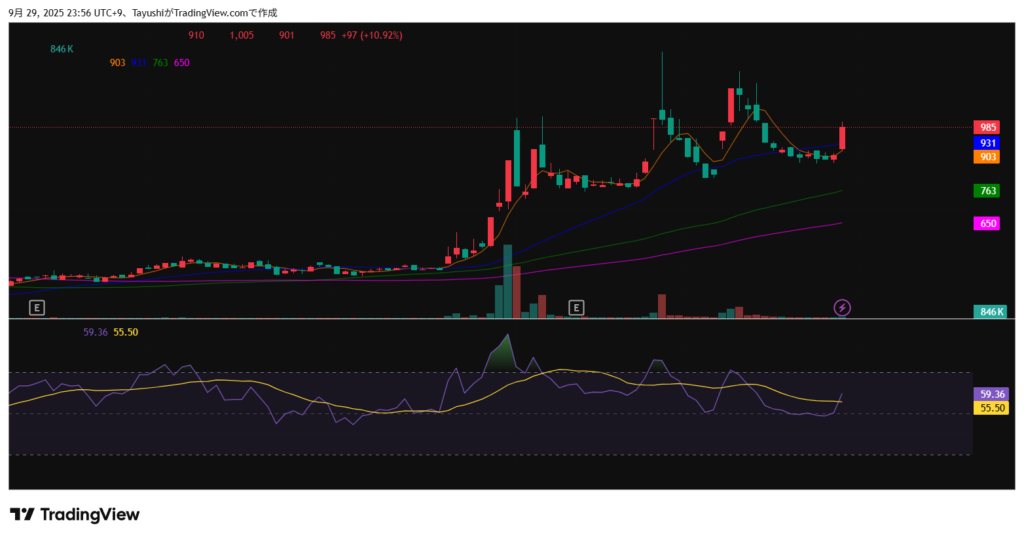Click the 59.36 RSI legend value
The width and height of the screenshot is (1024, 539).
tap(95, 331)
